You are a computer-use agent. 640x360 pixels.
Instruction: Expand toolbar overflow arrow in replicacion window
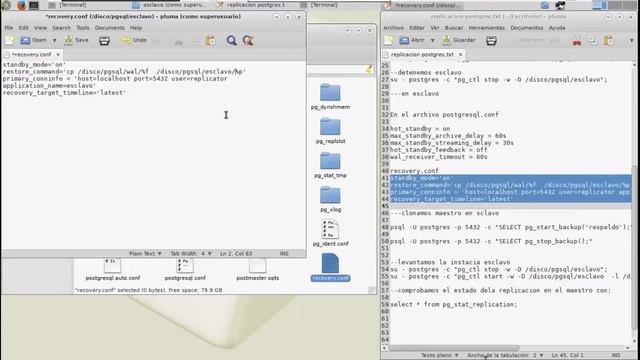tap(631, 41)
